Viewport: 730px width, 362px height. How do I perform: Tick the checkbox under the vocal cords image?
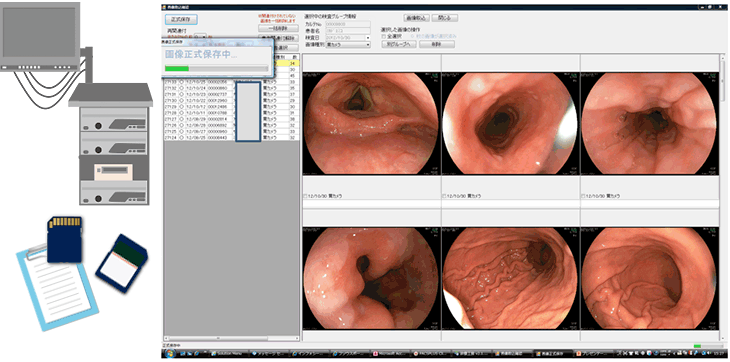click(305, 196)
